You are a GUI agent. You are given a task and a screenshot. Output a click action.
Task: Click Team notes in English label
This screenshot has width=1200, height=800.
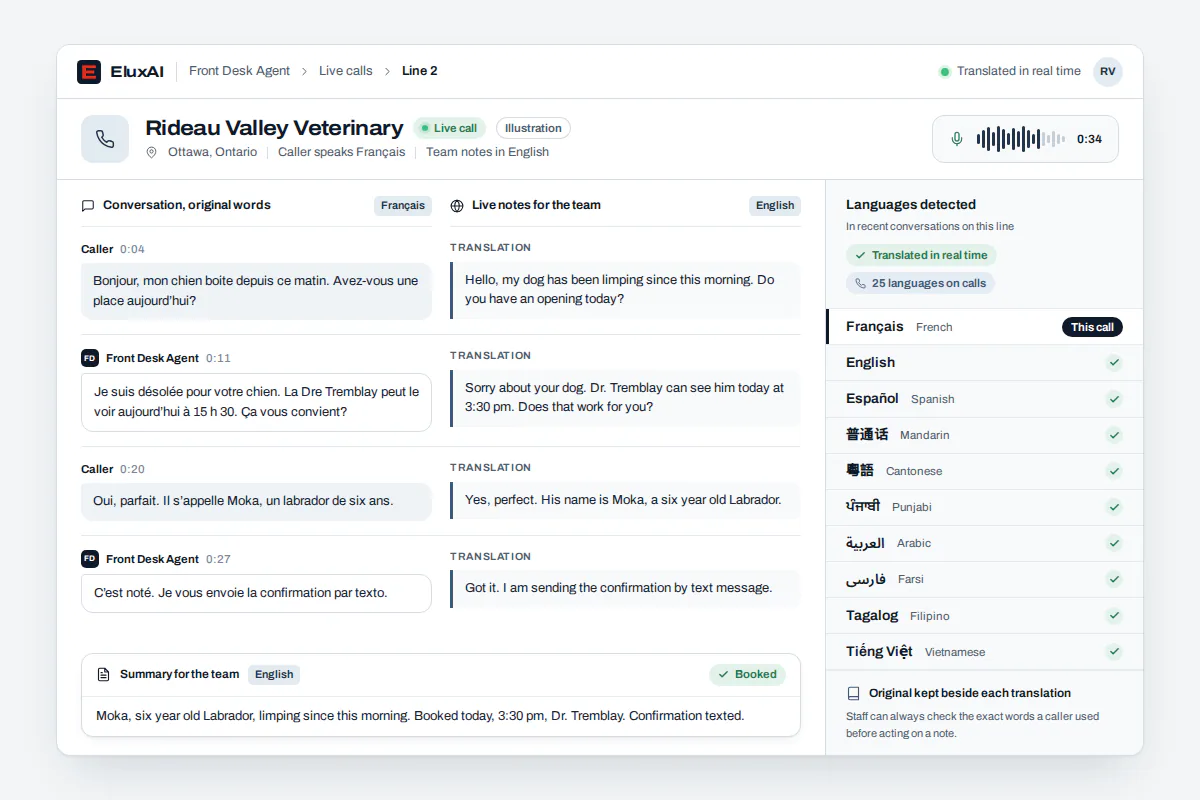(x=487, y=152)
